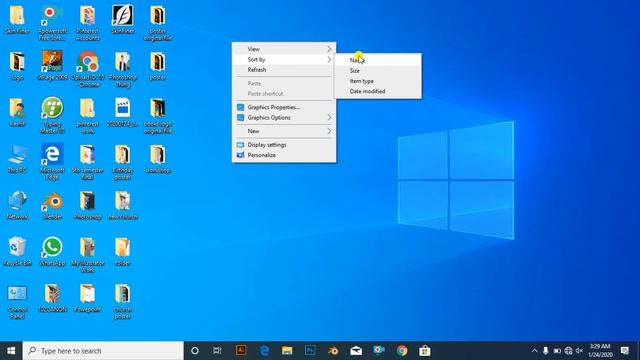Viewport: 640px width, 360px height.
Task: Sort icons by Date modified
Action: 378,91
